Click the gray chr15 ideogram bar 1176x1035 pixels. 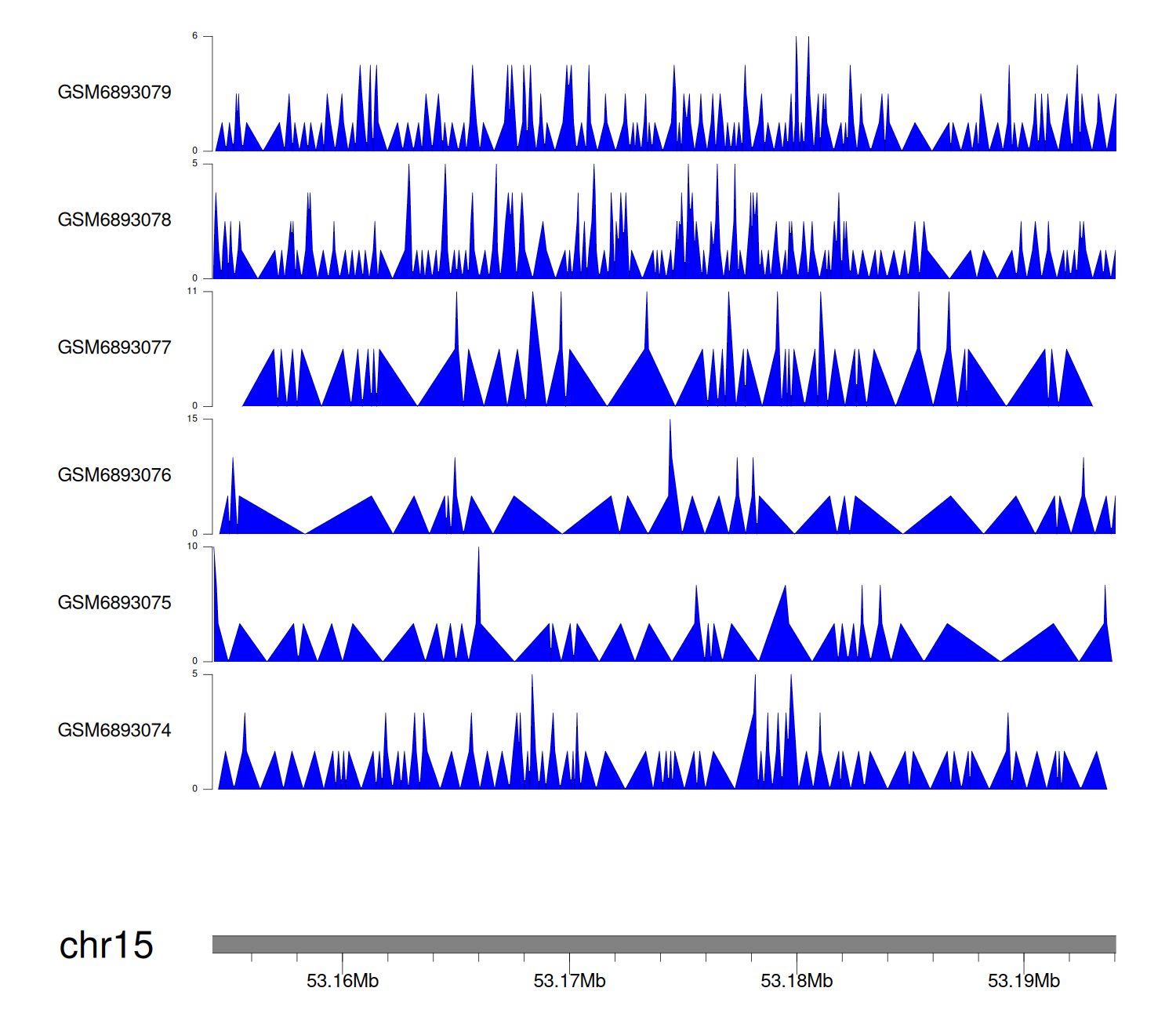click(663, 944)
